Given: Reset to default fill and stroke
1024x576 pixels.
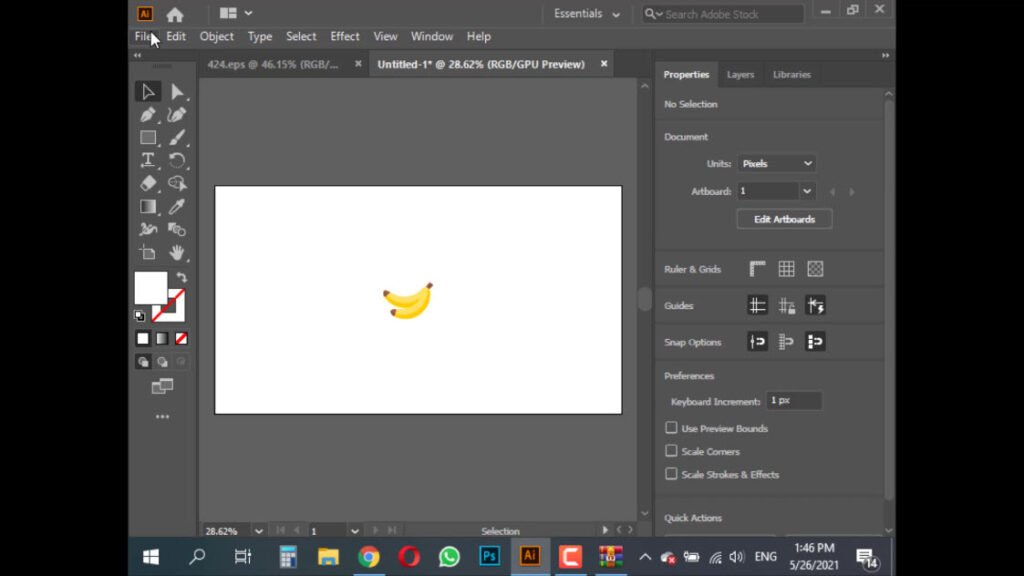Looking at the screenshot, I should (140, 316).
